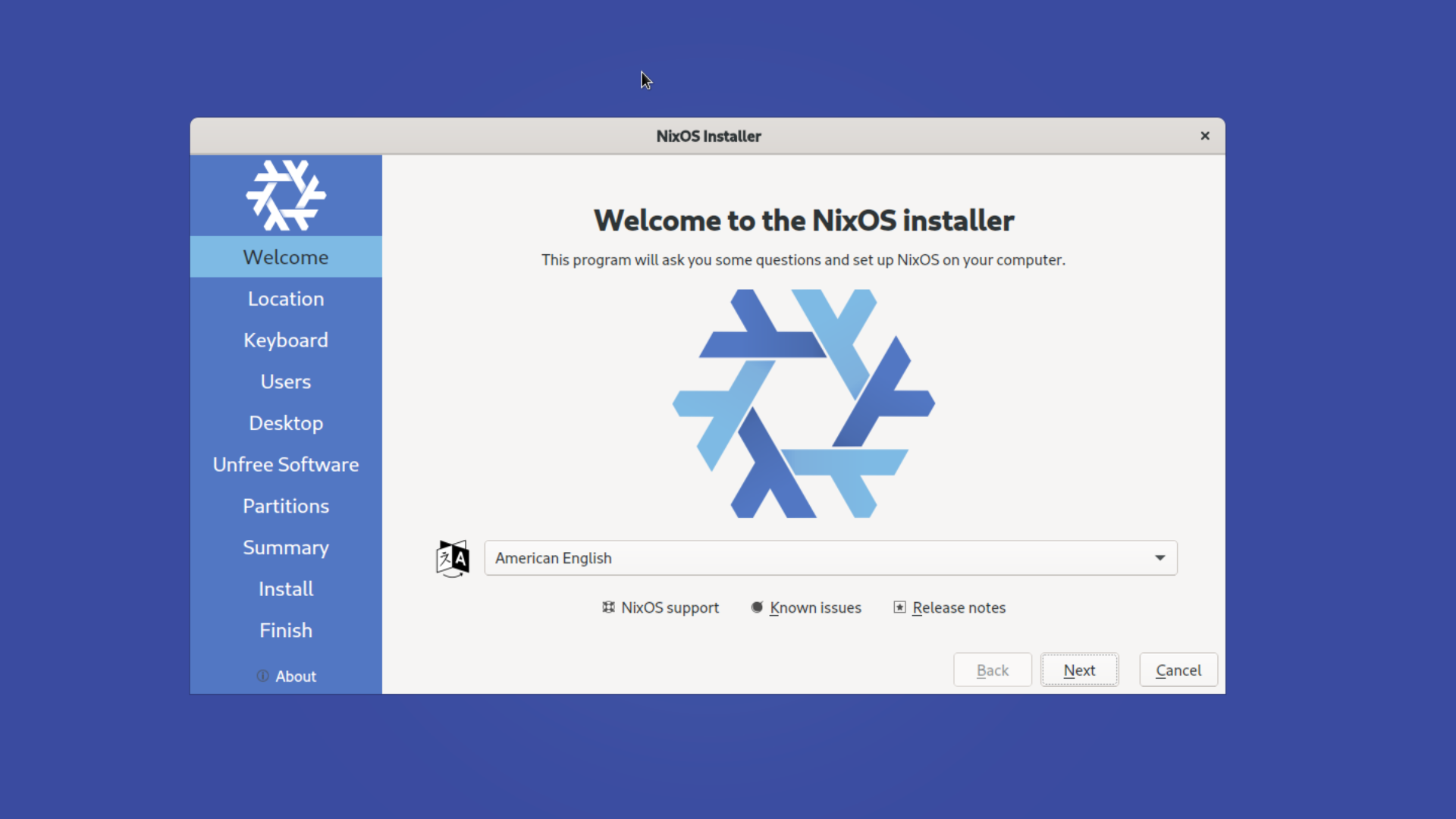The height and width of the screenshot is (819, 1456).
Task: Select the Unfree Software step
Action: [x=286, y=464]
